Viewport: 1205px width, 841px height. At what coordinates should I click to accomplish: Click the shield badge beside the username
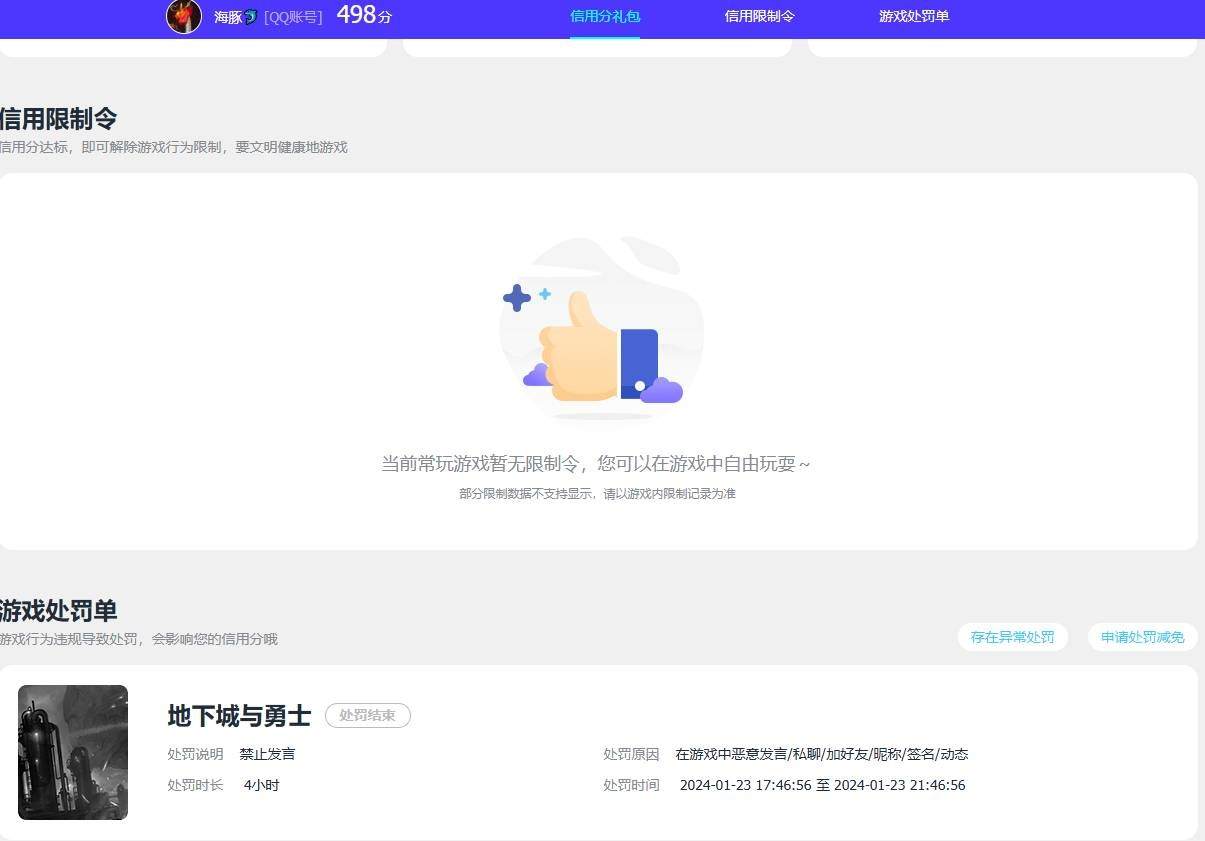click(251, 17)
